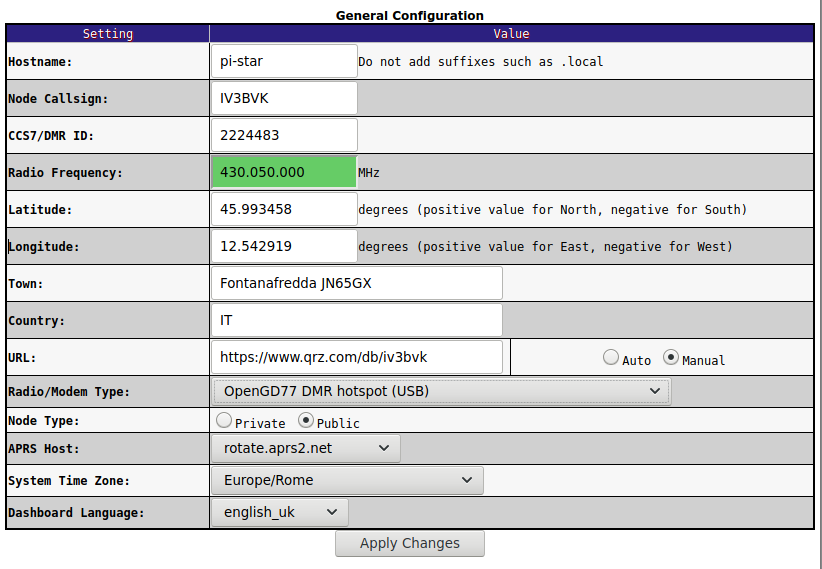Click the Longitude input box
The image size is (822, 569).
284,246
